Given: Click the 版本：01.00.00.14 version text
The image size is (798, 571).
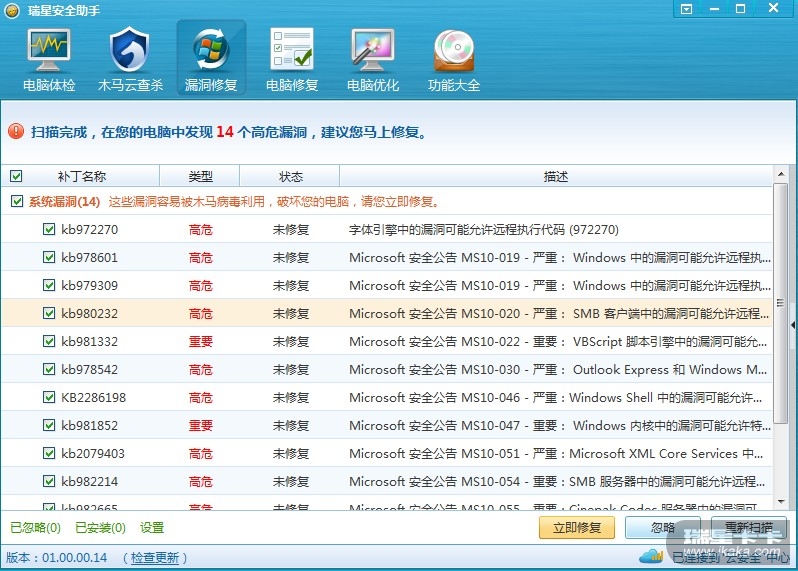Looking at the screenshot, I should [x=56, y=558].
